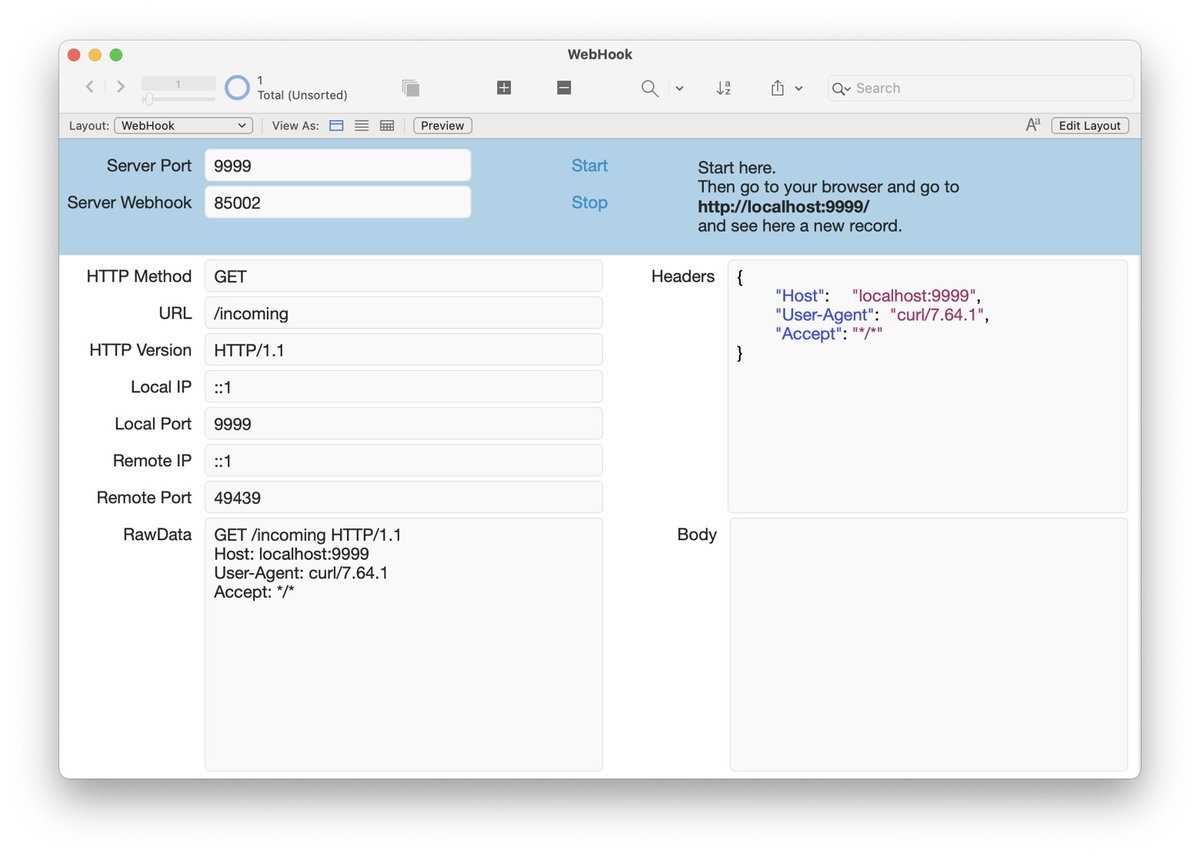Switch to Form View icon
This screenshot has width=1200, height=857.
click(x=335, y=125)
